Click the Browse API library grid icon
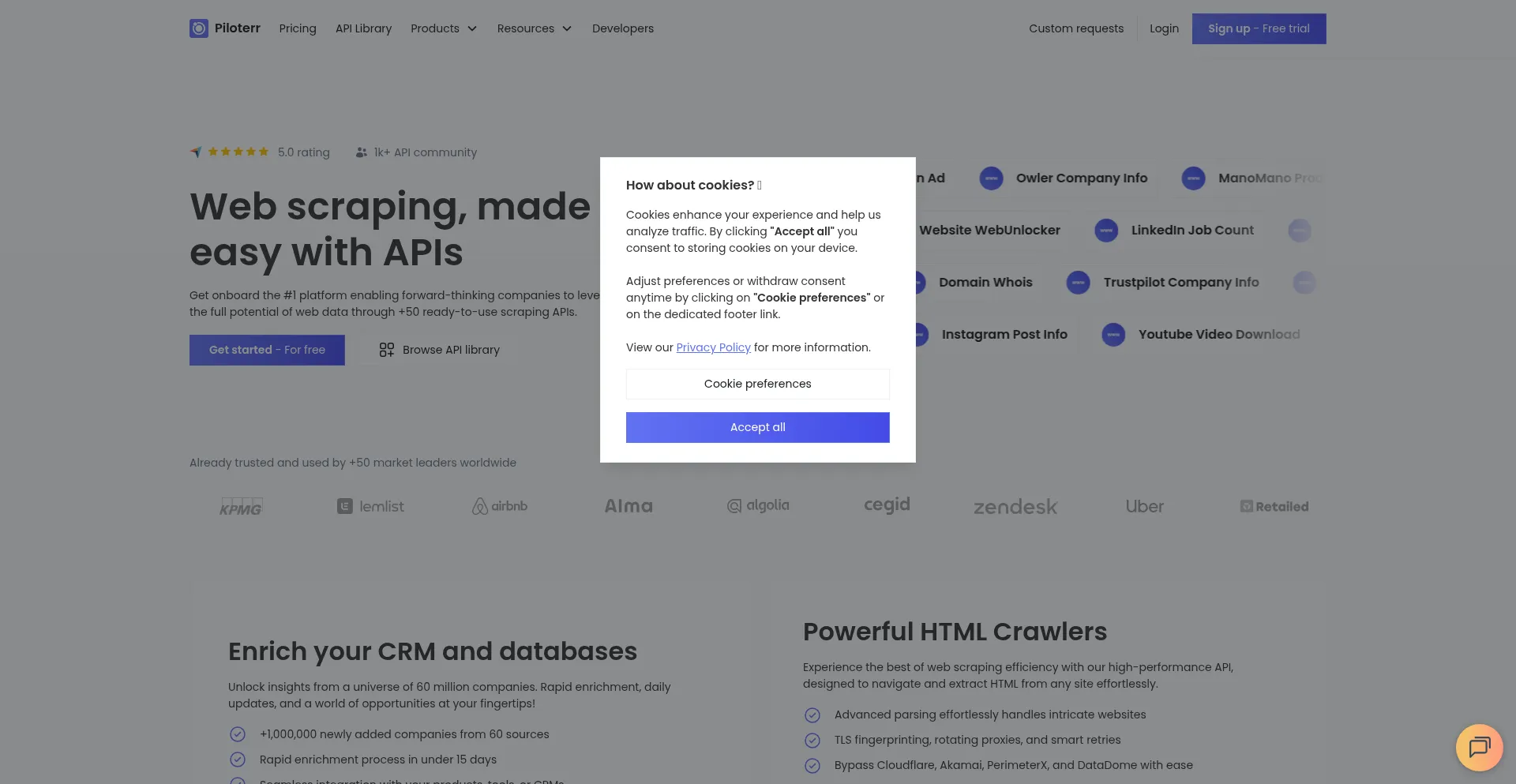Viewport: 1516px width, 784px height. 386,350
